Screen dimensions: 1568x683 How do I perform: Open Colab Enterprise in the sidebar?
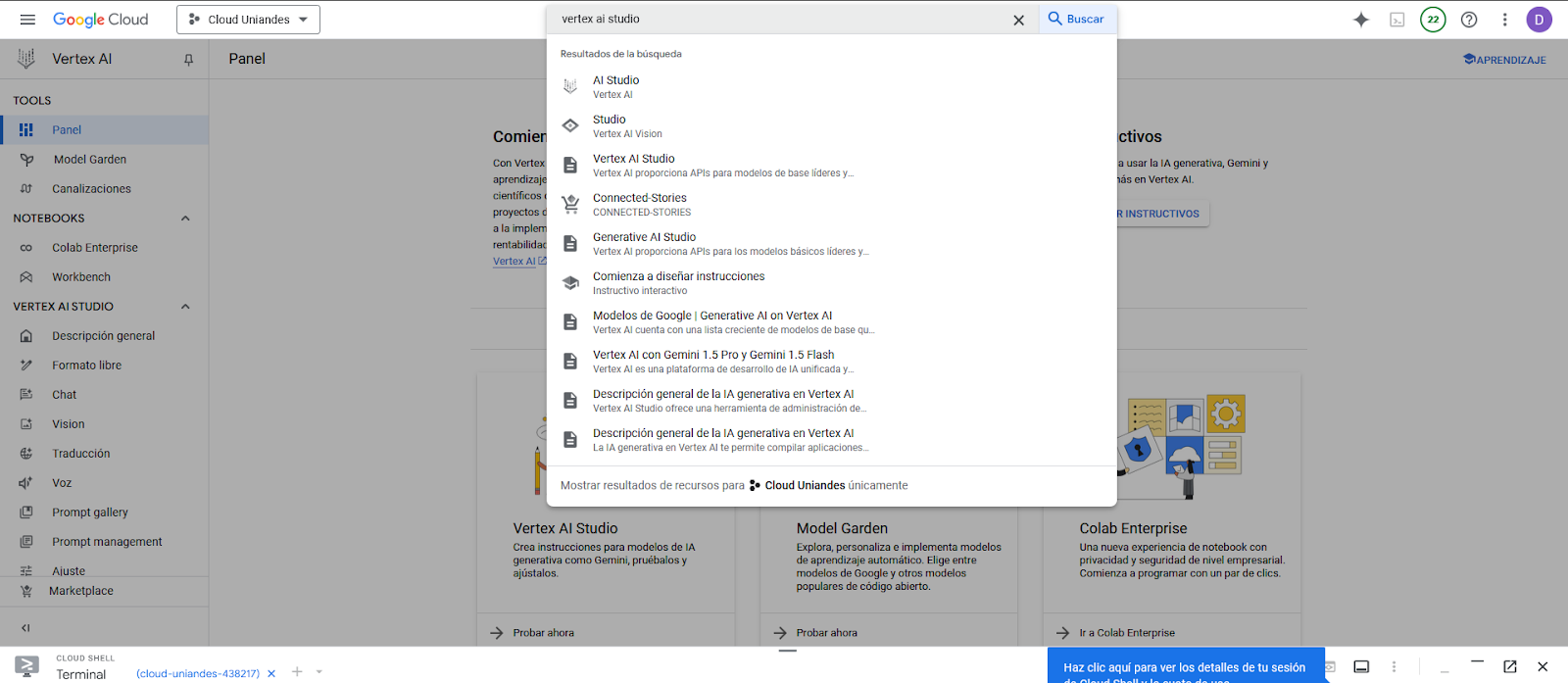point(104,247)
